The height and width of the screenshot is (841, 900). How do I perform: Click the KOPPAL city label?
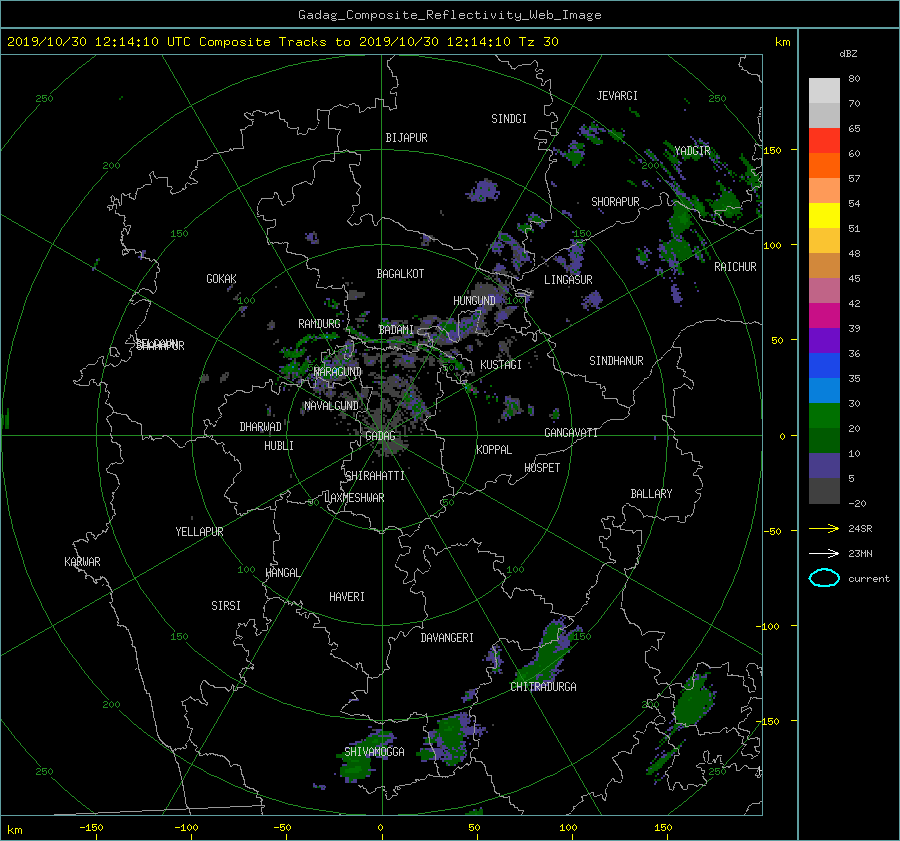[494, 450]
